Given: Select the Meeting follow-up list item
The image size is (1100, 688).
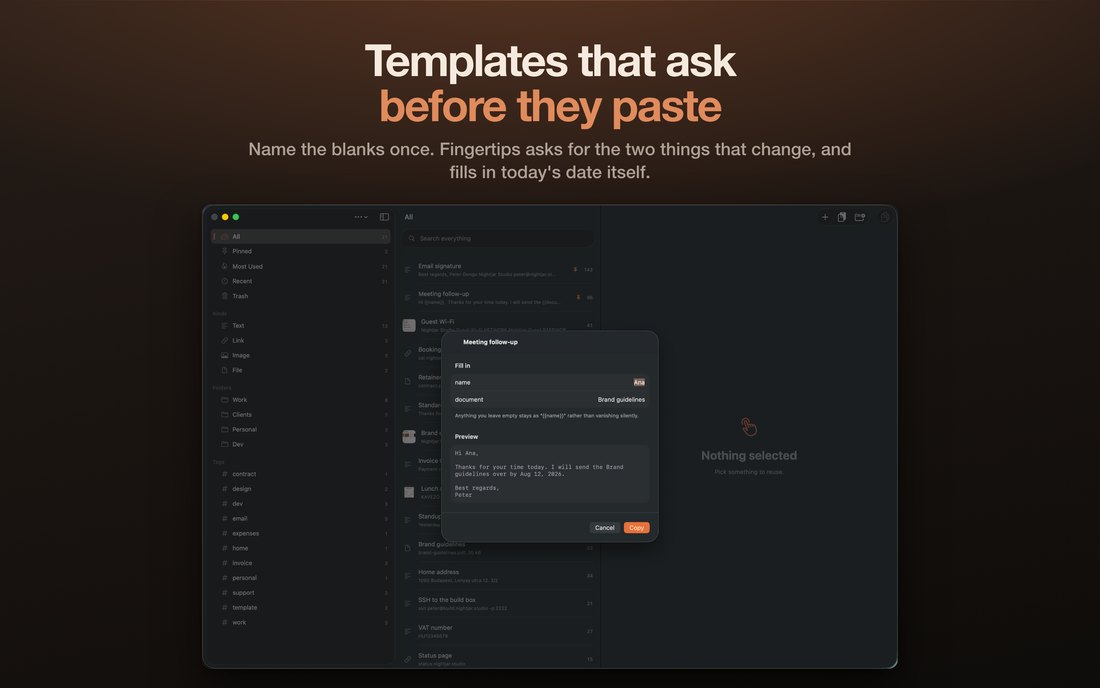Looking at the screenshot, I should click(498, 297).
